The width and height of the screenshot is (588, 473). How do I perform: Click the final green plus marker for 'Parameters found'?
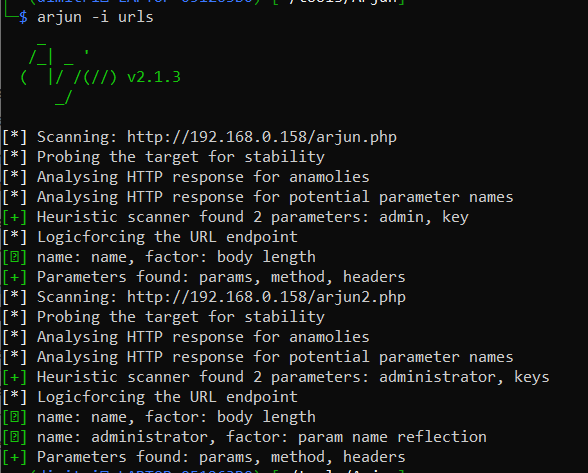click(x=15, y=457)
